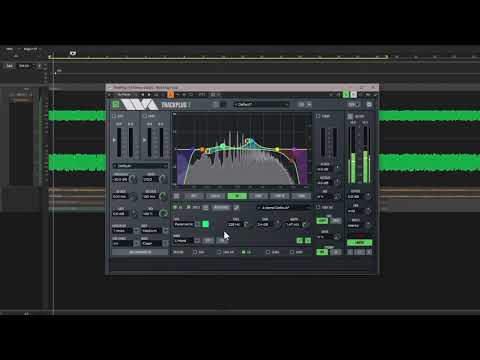480x360 pixels.
Task: Click the threshold triangle beside the second meter pair
Action: [x=144, y=140]
